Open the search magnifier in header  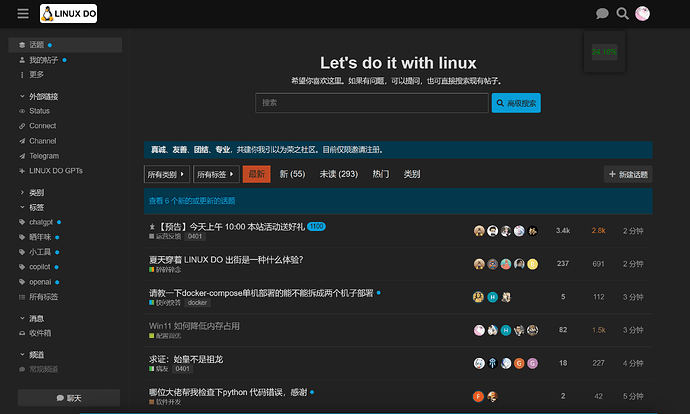(x=622, y=14)
